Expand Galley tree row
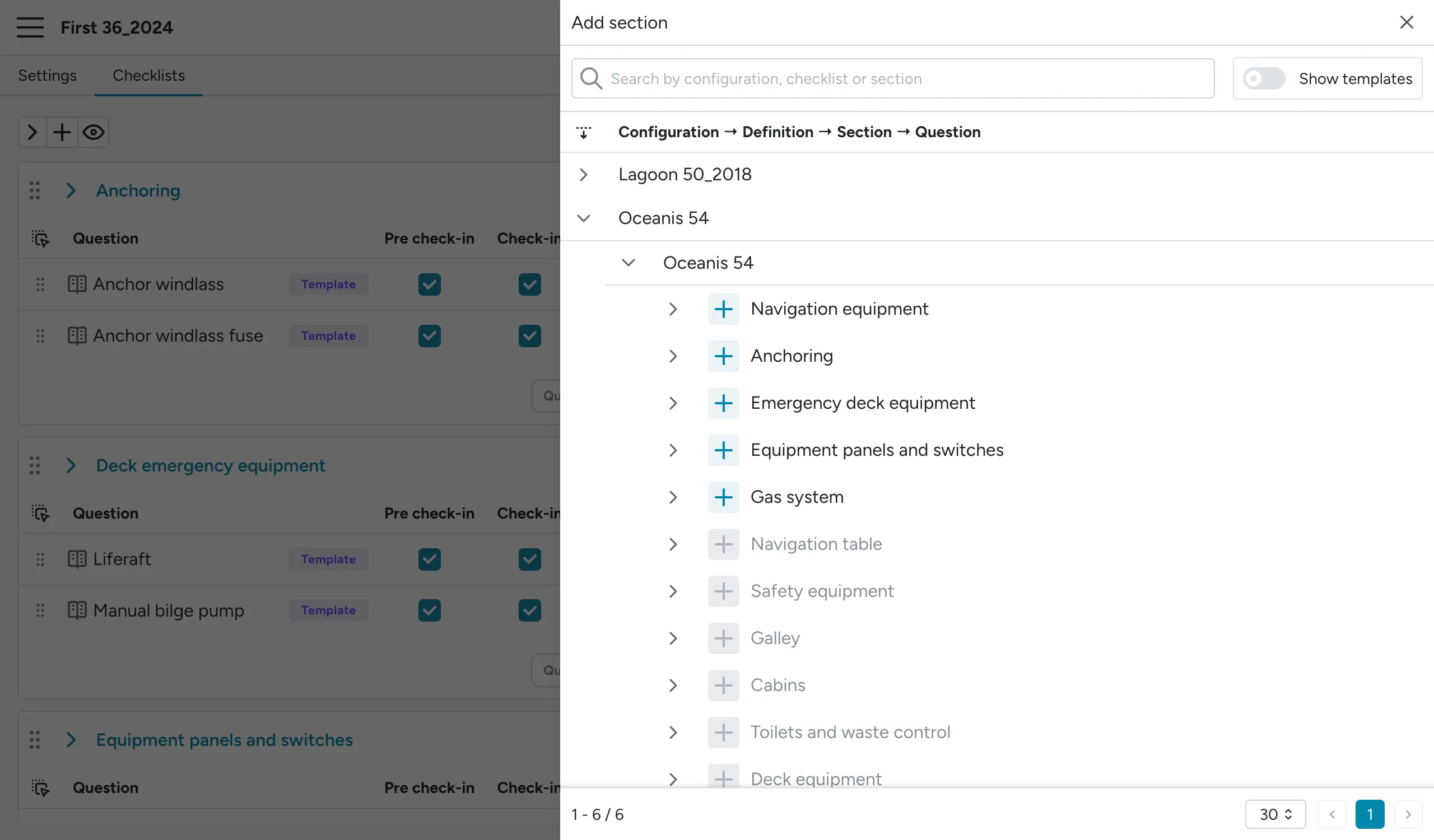 click(673, 638)
